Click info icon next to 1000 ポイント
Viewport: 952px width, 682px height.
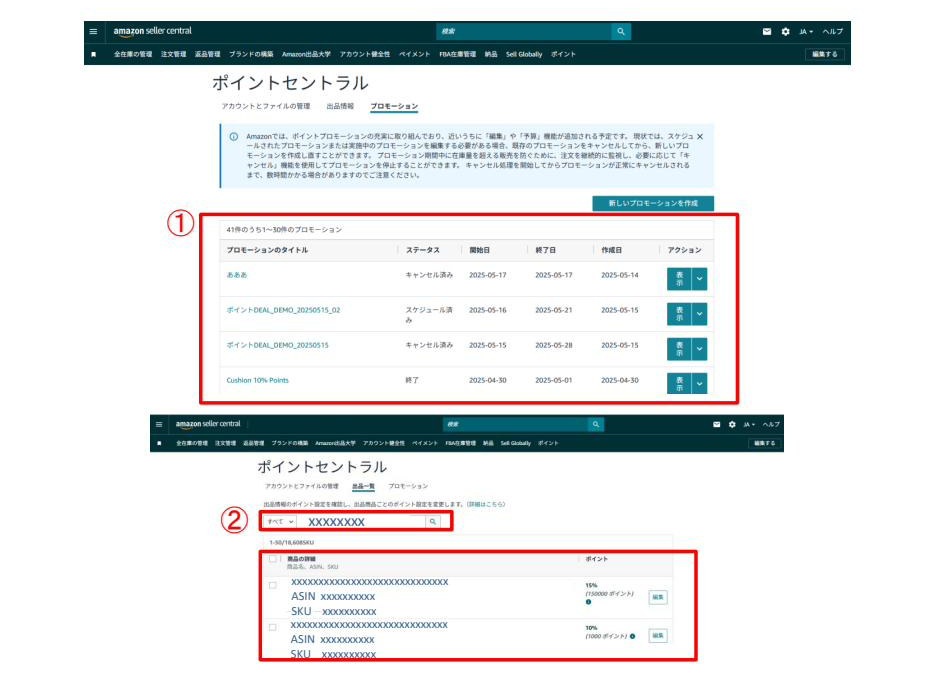(632, 636)
